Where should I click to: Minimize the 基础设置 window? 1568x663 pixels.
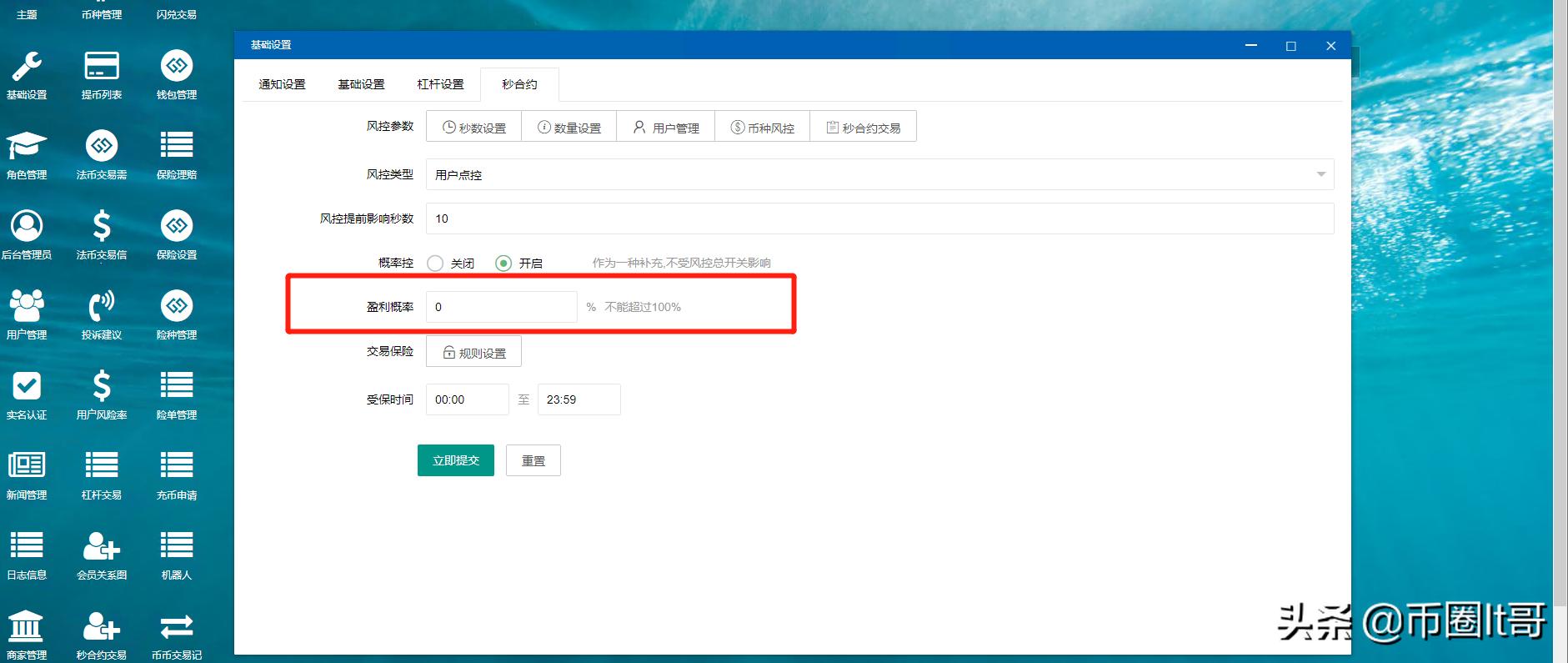pos(1251,46)
